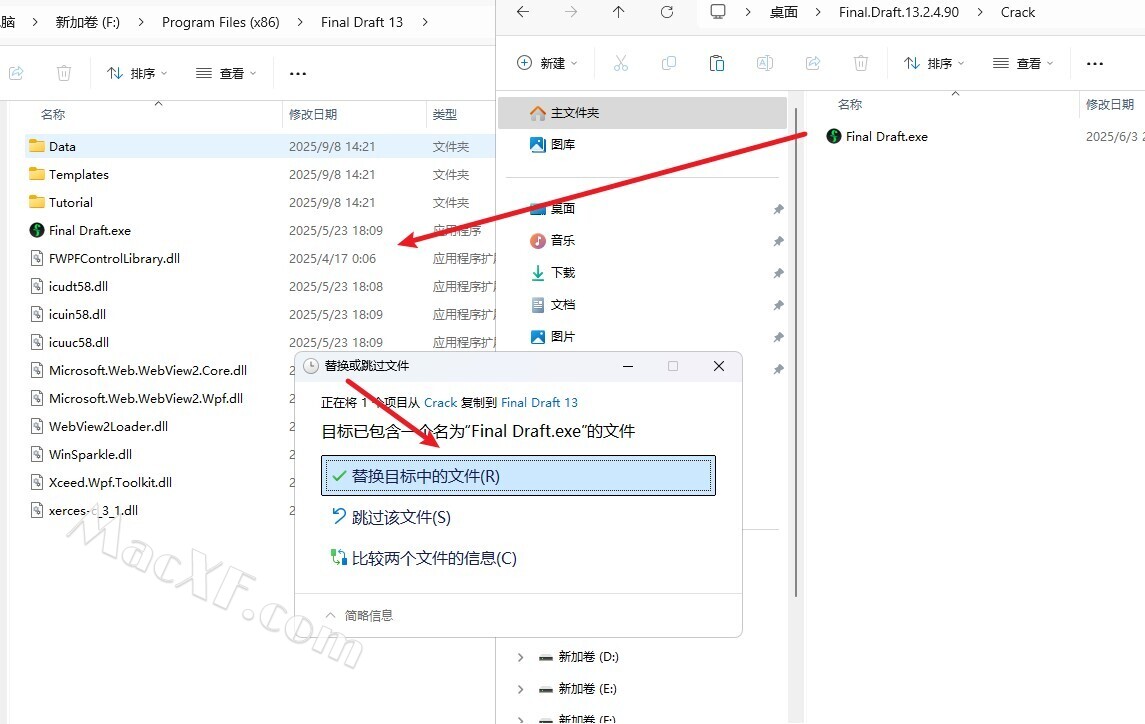Click the 修改日期 column header in left window
This screenshot has width=1145, height=724.
pos(313,114)
